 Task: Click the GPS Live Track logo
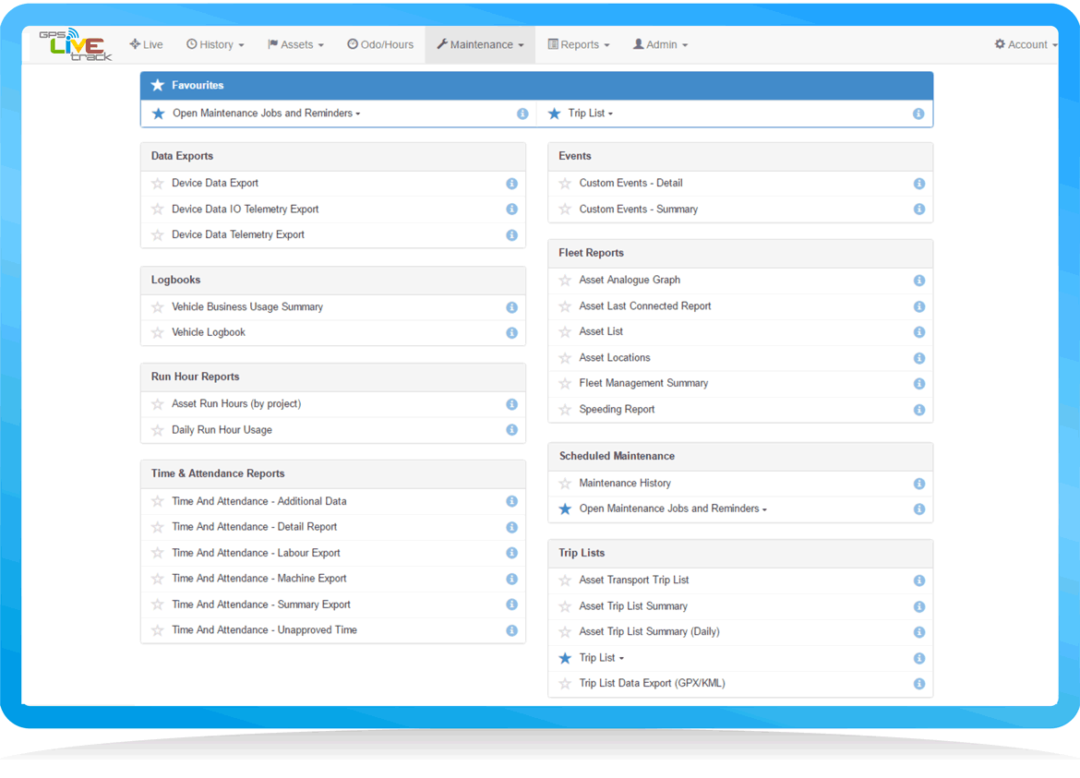point(74,45)
